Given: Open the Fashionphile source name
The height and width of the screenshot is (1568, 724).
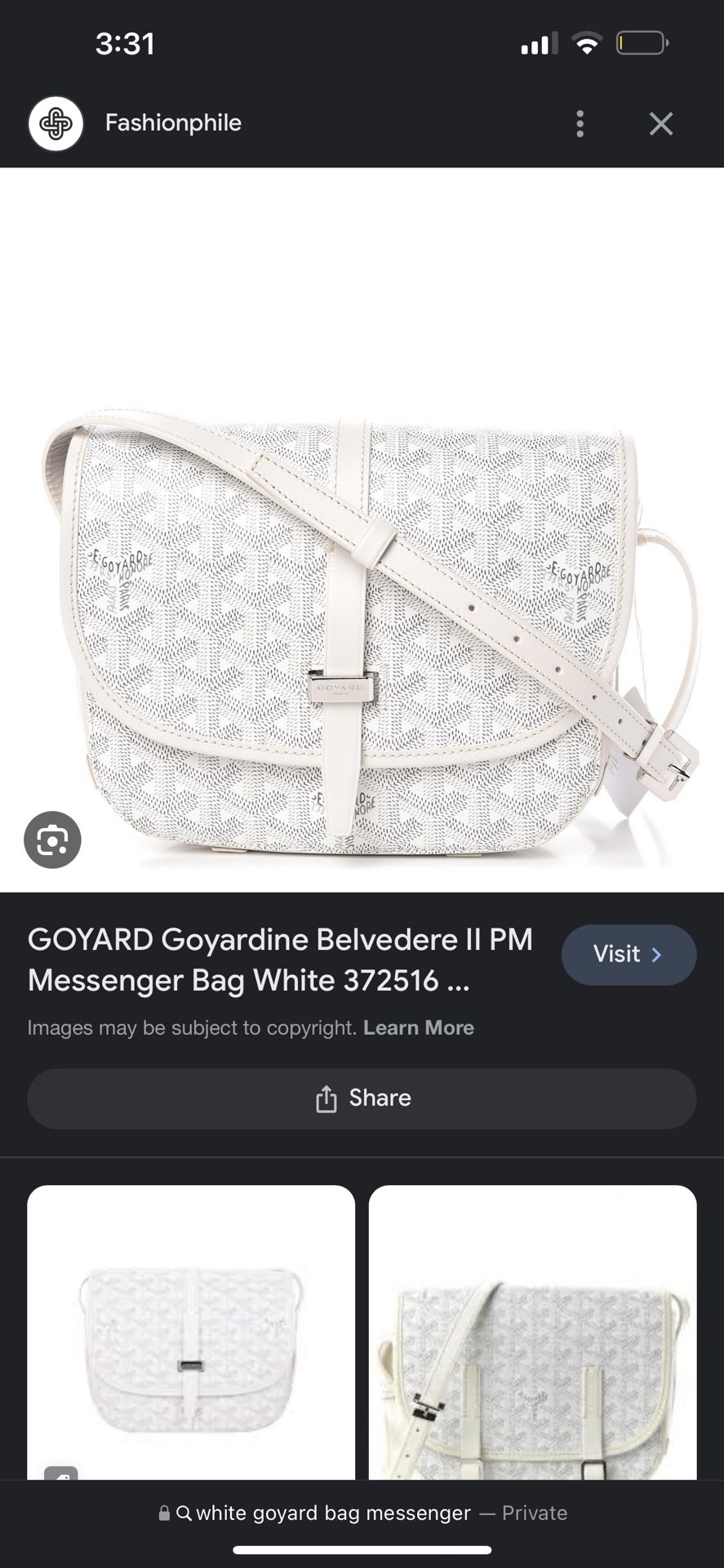Looking at the screenshot, I should point(173,122).
